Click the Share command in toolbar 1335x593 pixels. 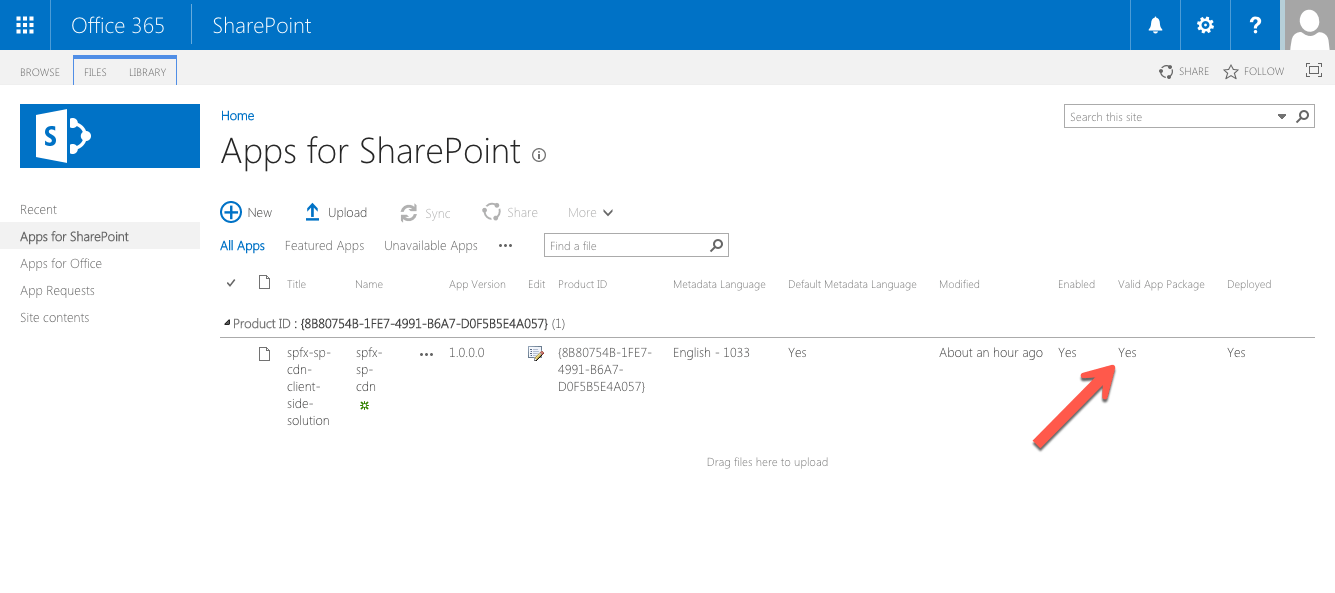pyautogui.click(x=509, y=212)
